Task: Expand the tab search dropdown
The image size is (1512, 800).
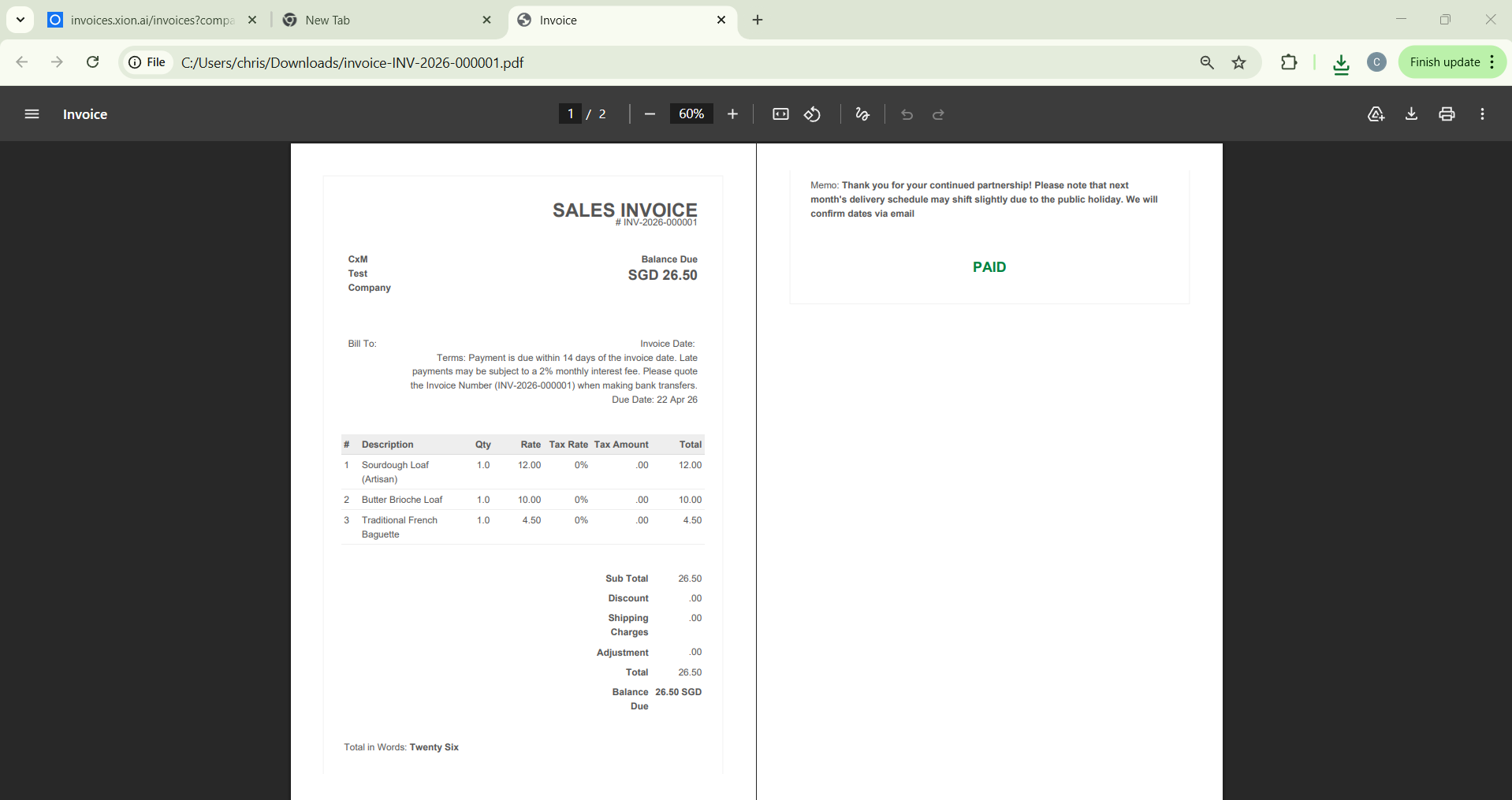Action: coord(20,20)
